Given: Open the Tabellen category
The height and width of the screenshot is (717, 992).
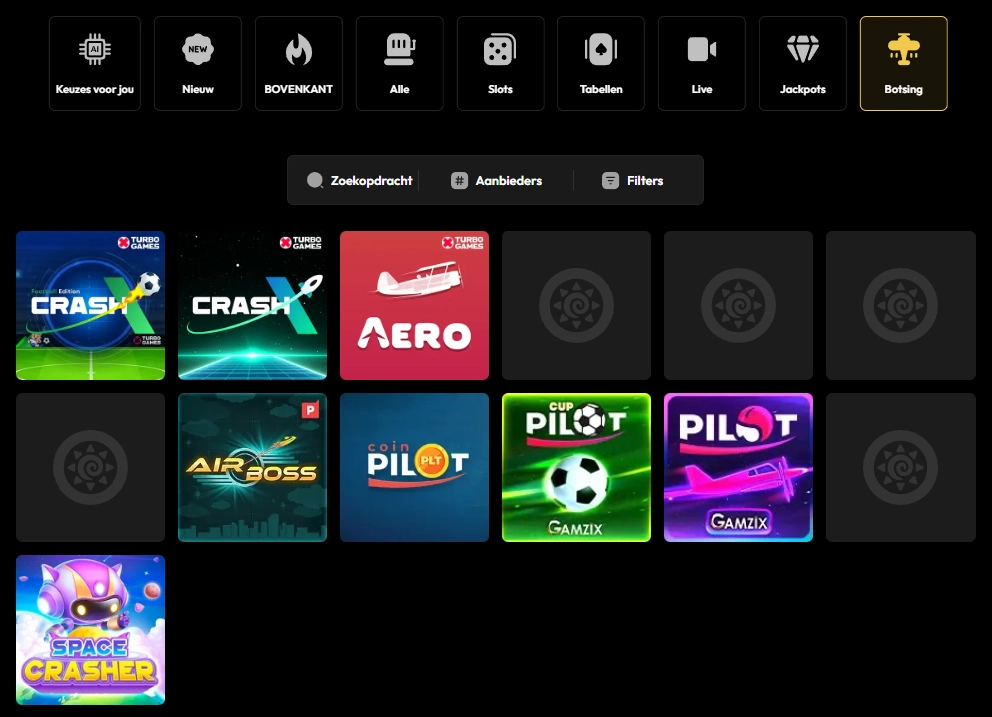Looking at the screenshot, I should point(601,63).
